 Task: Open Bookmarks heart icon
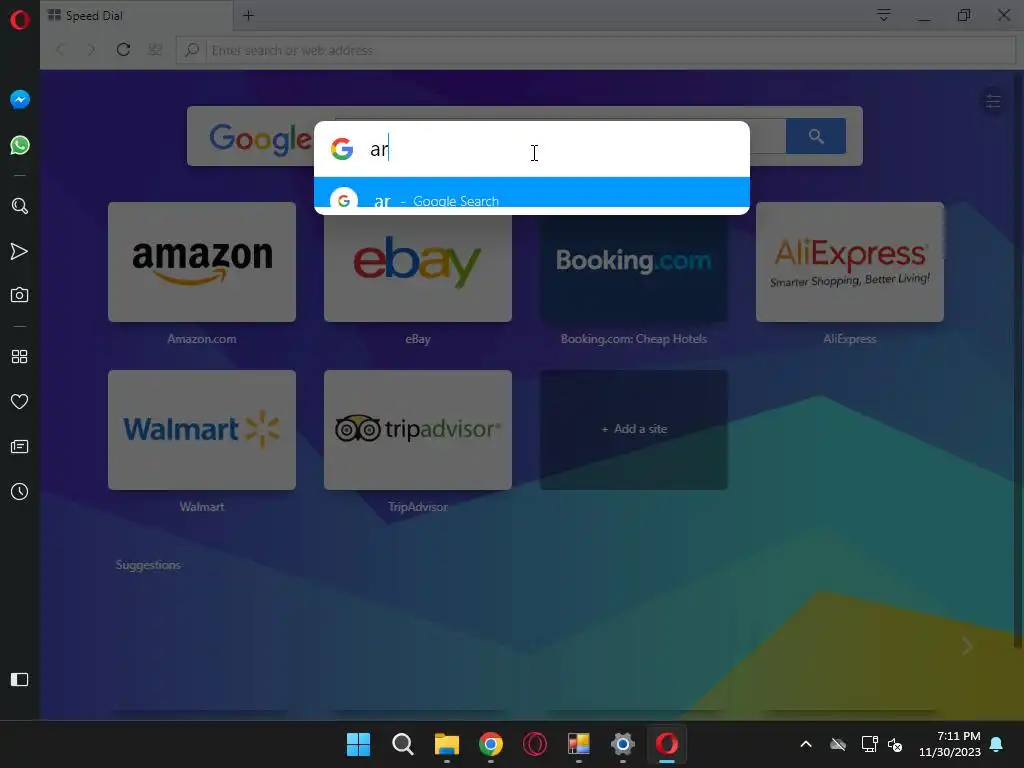coord(20,402)
